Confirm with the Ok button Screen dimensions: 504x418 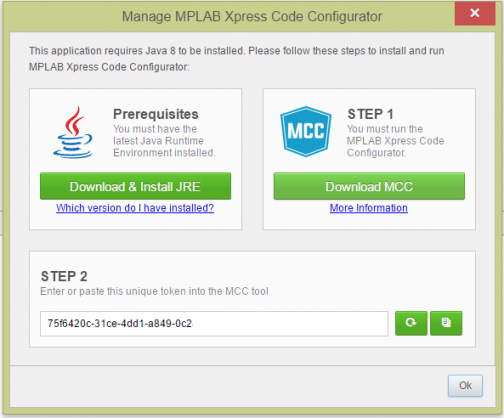[x=465, y=386]
